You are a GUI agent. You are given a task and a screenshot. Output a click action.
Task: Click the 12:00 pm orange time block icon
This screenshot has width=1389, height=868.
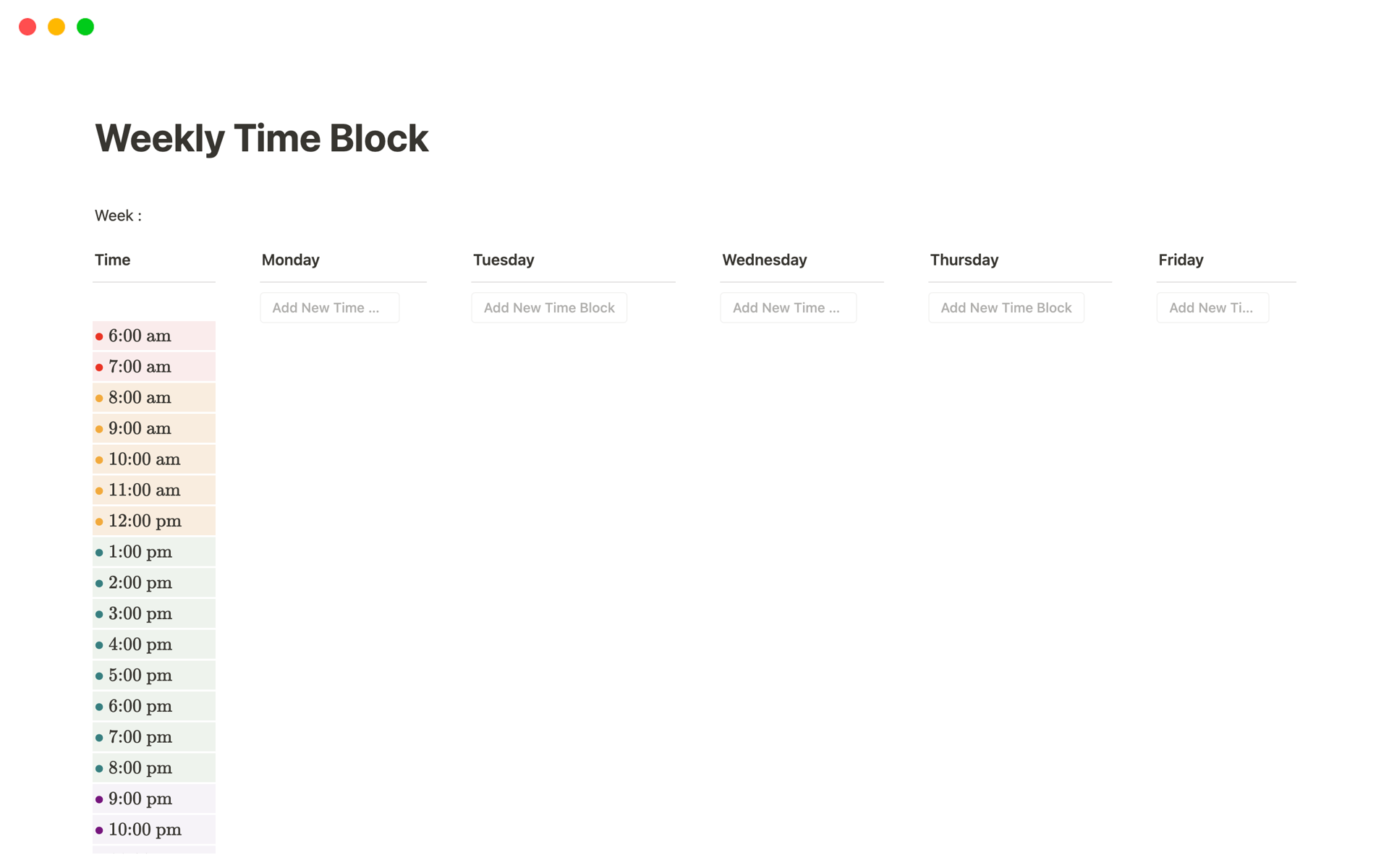100,521
